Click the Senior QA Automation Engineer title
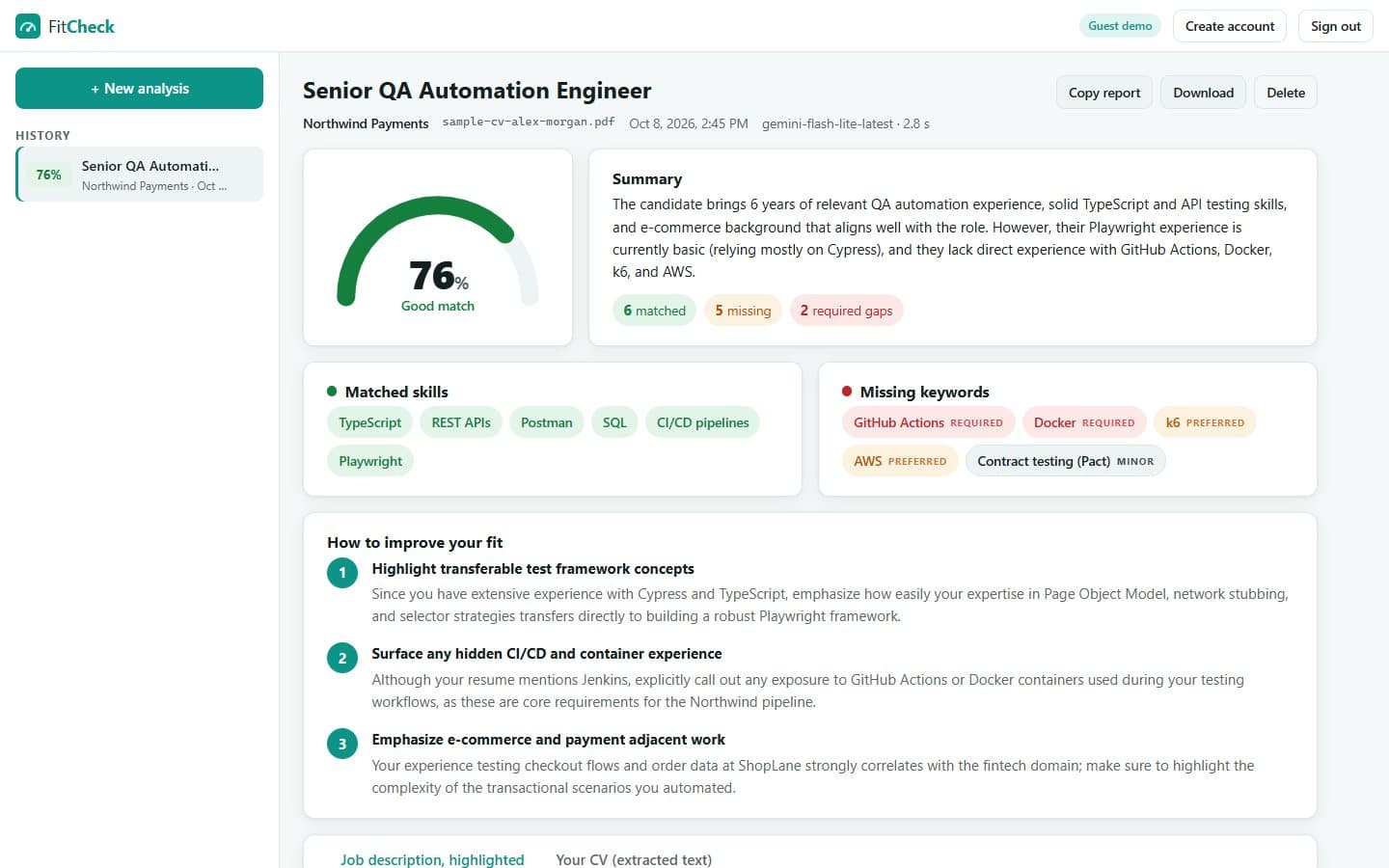 (477, 91)
